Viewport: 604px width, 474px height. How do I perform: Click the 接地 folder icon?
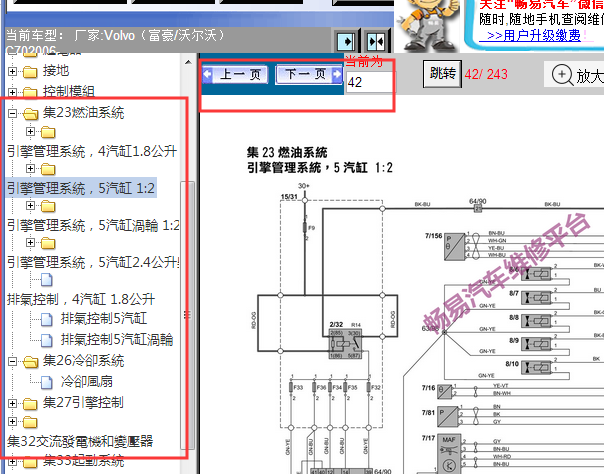[30, 72]
